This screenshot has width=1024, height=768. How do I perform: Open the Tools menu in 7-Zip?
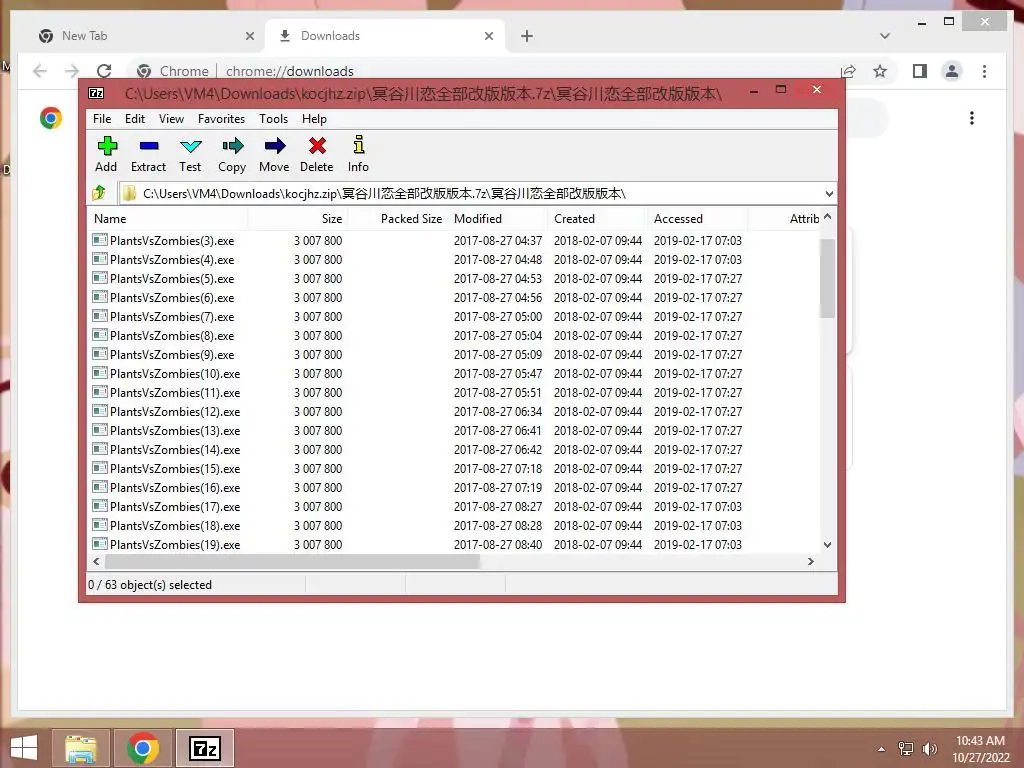point(273,119)
